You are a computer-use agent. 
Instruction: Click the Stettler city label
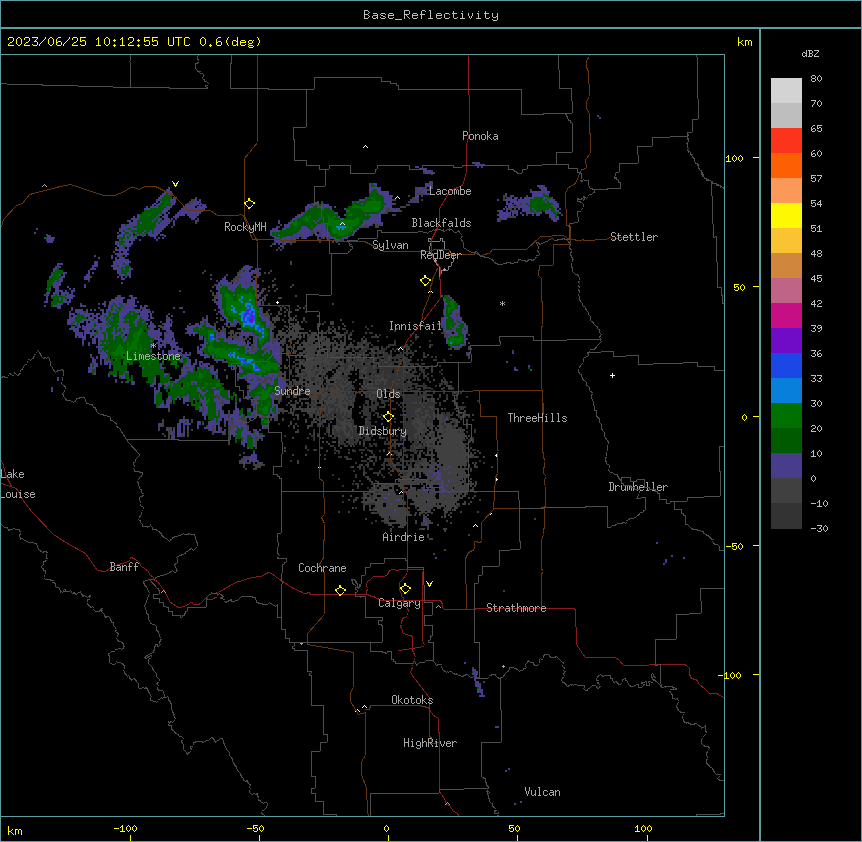(634, 237)
